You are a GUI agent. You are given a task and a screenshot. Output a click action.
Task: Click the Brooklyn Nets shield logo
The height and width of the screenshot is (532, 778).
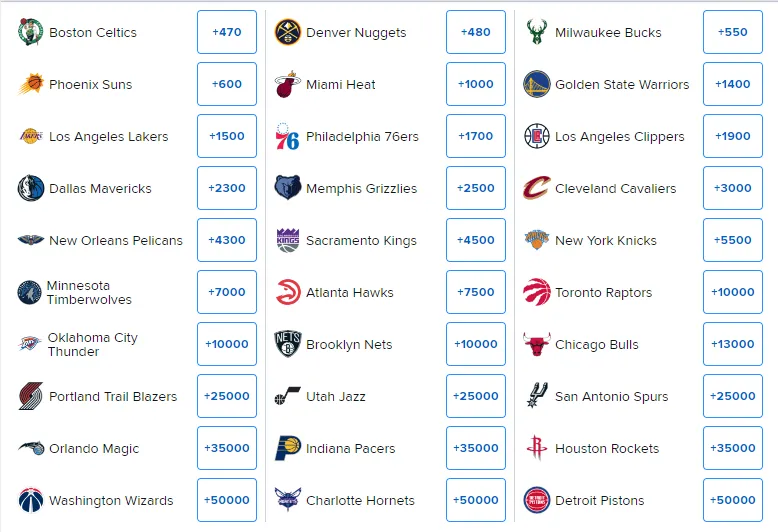[x=288, y=344]
